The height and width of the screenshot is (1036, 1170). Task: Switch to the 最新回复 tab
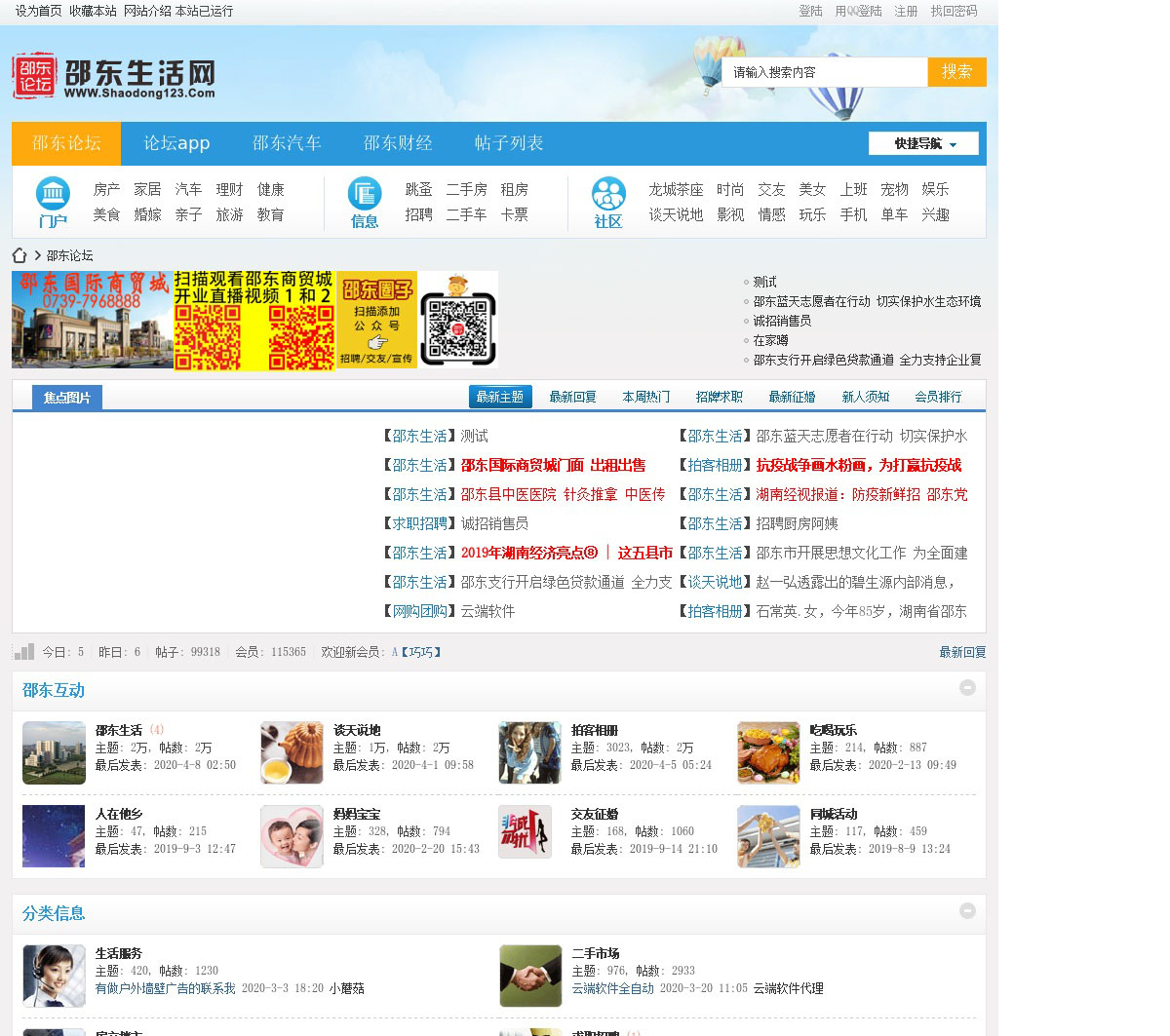pyautogui.click(x=572, y=397)
